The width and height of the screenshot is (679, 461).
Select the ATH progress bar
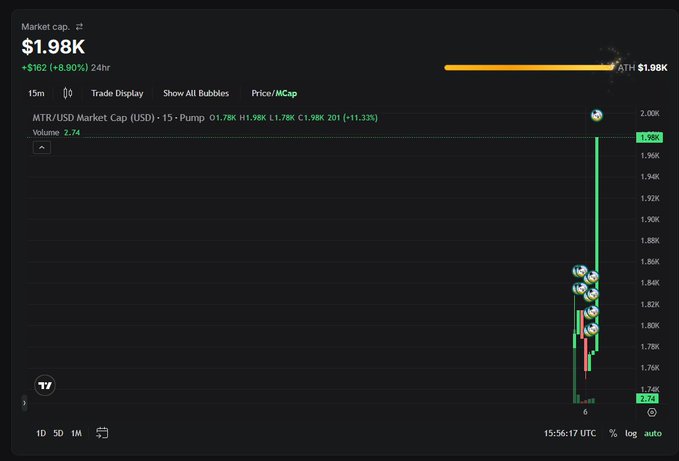529,68
